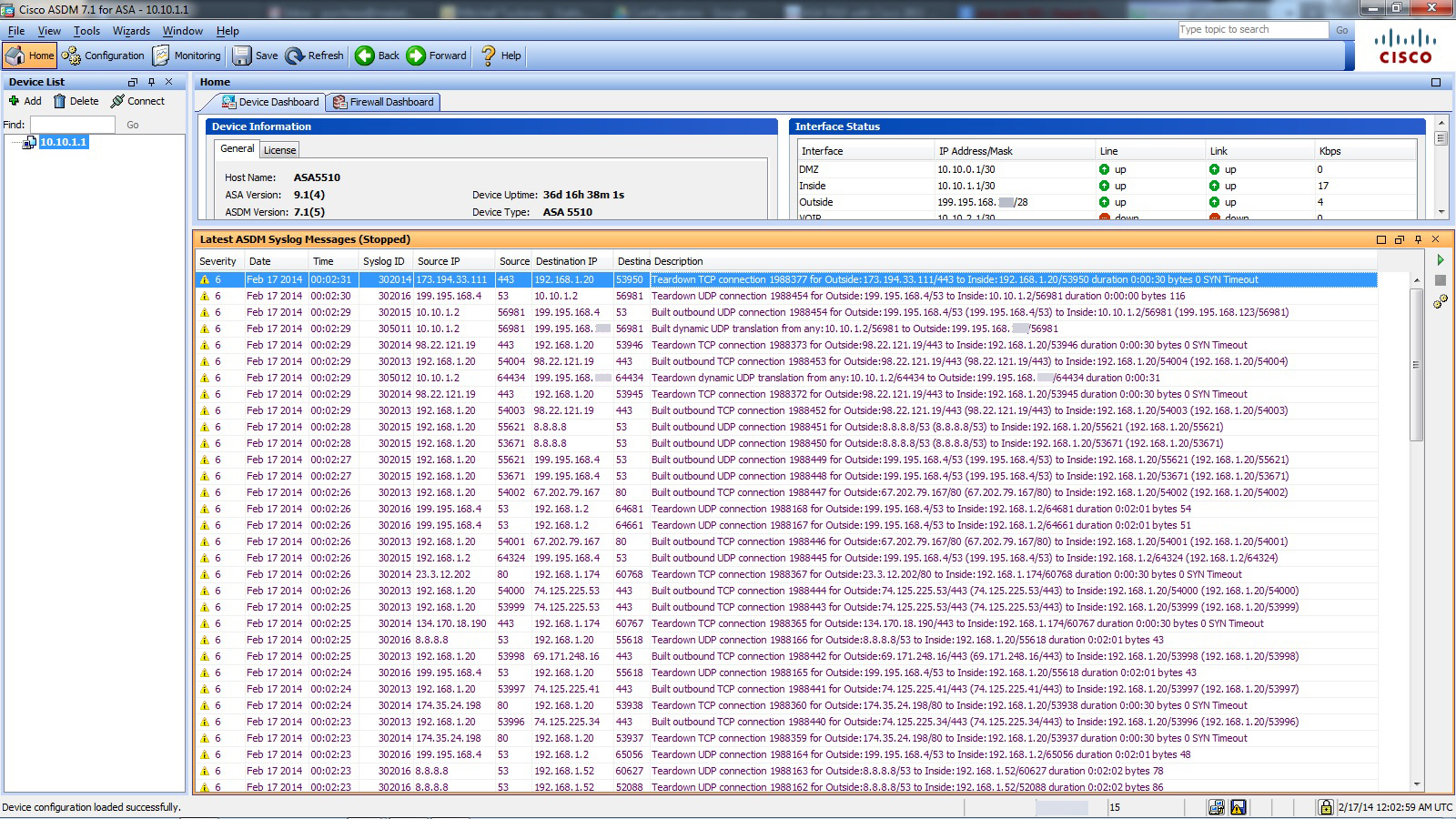Close the Syslog Messages panel
The width and height of the screenshot is (1456, 819).
coord(1436,239)
